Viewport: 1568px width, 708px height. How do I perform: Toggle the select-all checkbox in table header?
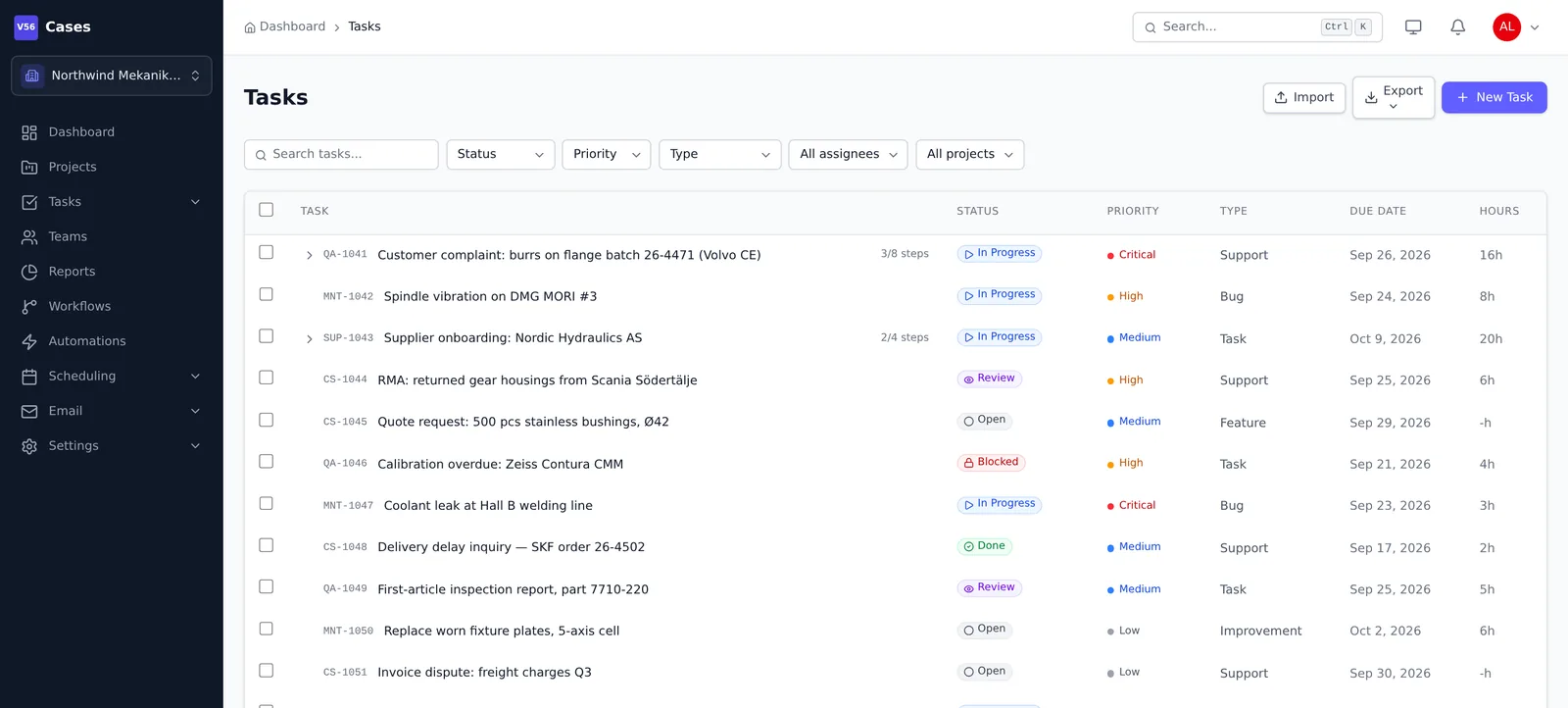pyautogui.click(x=266, y=210)
